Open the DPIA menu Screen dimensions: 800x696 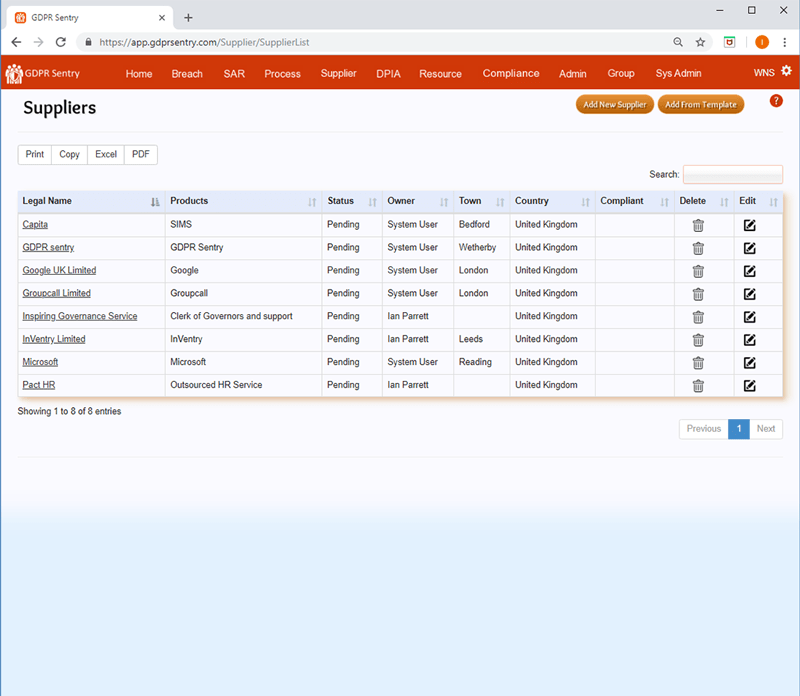tap(388, 74)
